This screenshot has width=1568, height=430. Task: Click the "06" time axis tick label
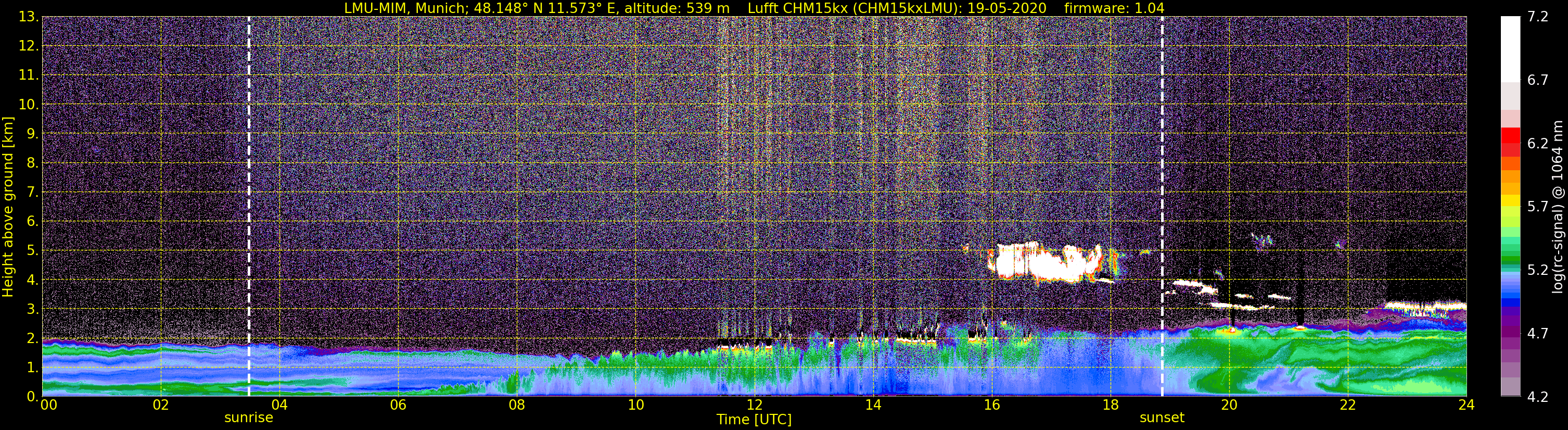click(398, 405)
